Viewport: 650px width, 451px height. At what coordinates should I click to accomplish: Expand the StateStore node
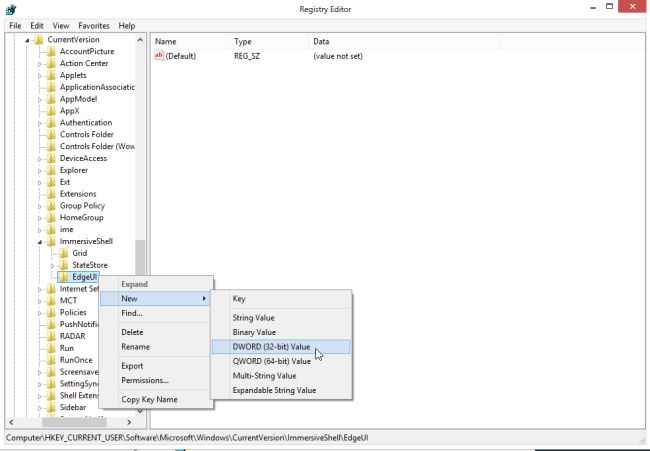click(52, 266)
